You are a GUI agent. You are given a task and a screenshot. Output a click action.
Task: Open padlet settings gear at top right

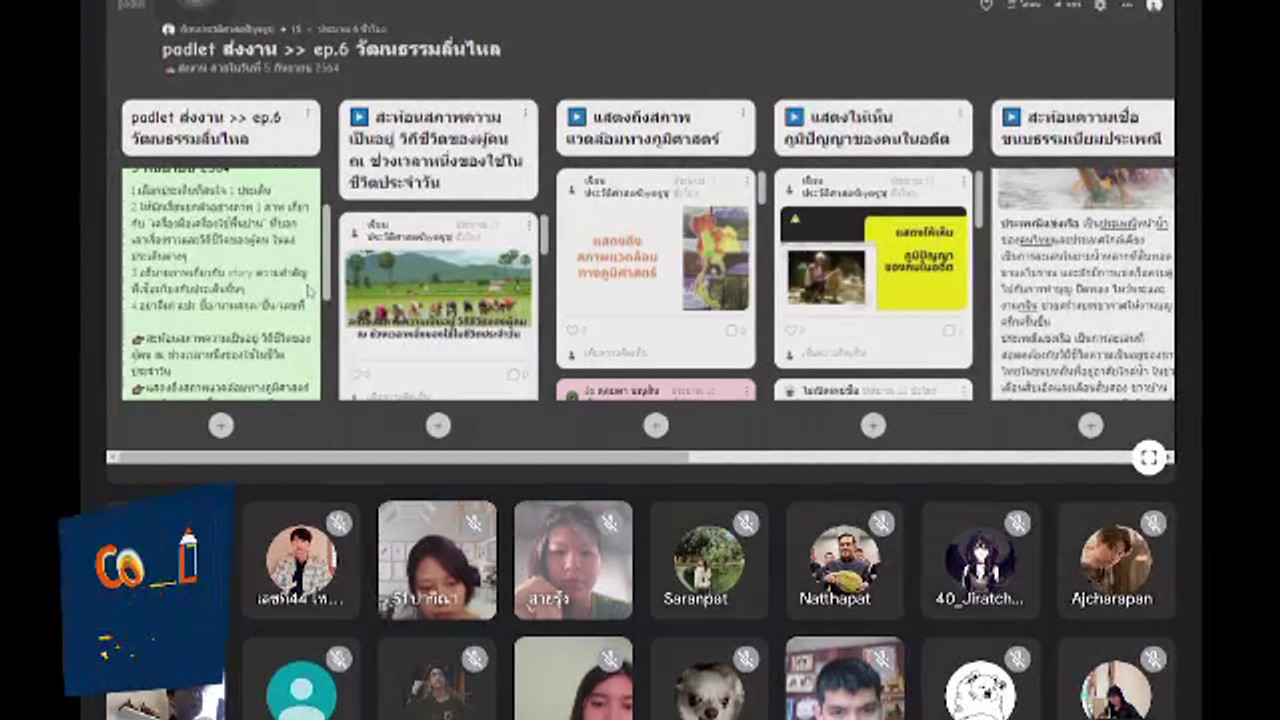[x=1100, y=5]
